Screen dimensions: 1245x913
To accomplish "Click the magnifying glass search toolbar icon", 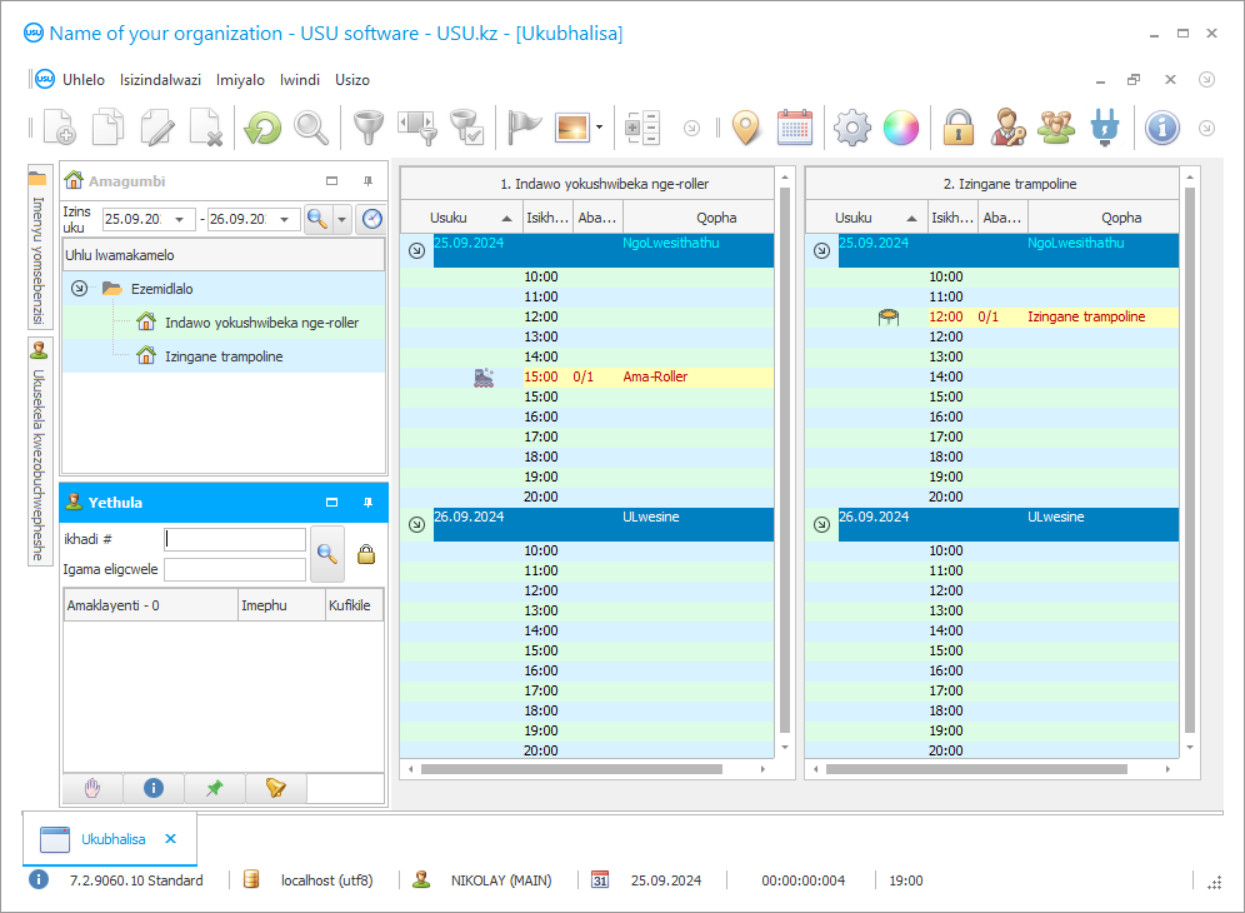I will [311, 128].
